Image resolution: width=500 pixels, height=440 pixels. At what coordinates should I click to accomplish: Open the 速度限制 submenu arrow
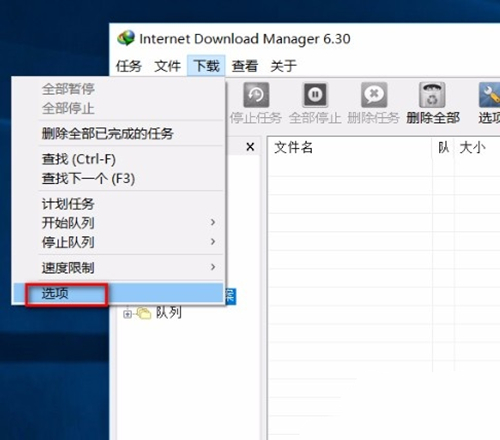tap(213, 267)
